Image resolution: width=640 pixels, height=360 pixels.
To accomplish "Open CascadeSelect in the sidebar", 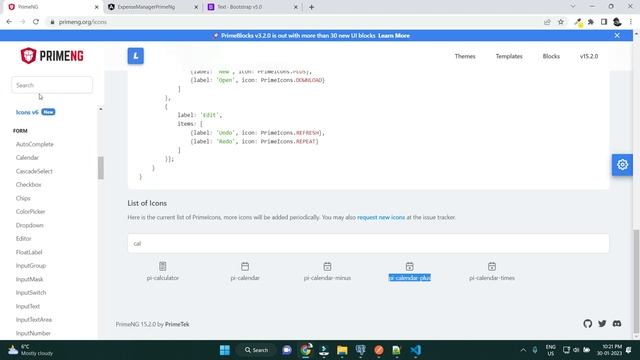I will click(x=34, y=171).
